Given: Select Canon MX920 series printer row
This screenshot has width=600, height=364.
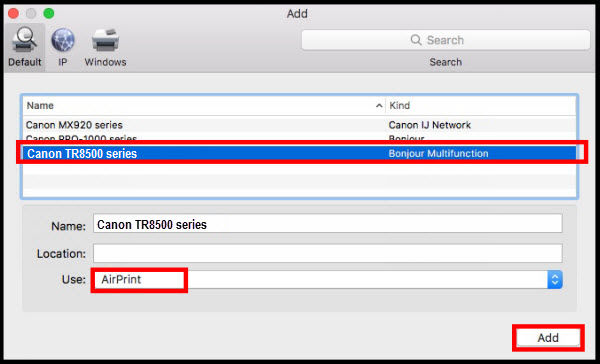Looking at the screenshot, I should pos(300,125).
